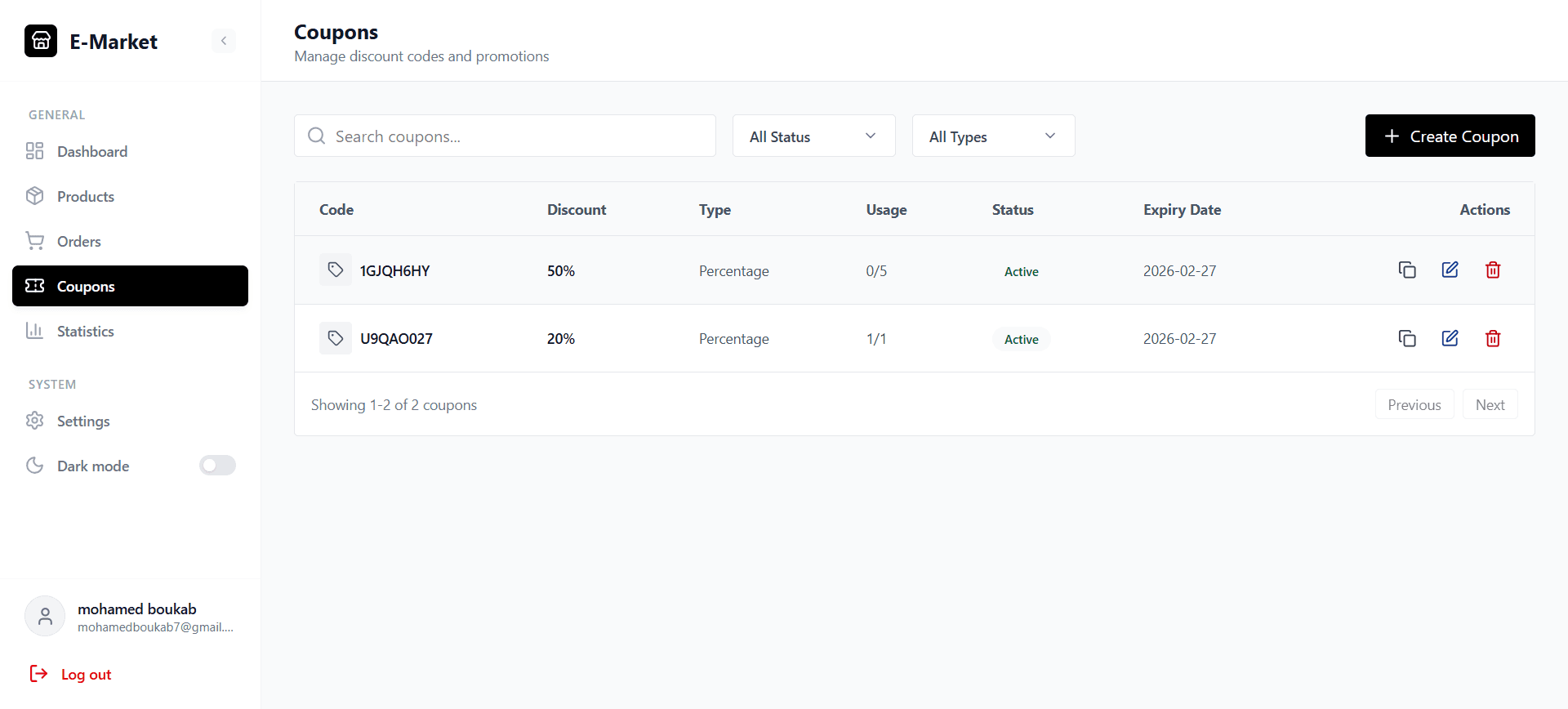Click the Discount column header

point(577,209)
